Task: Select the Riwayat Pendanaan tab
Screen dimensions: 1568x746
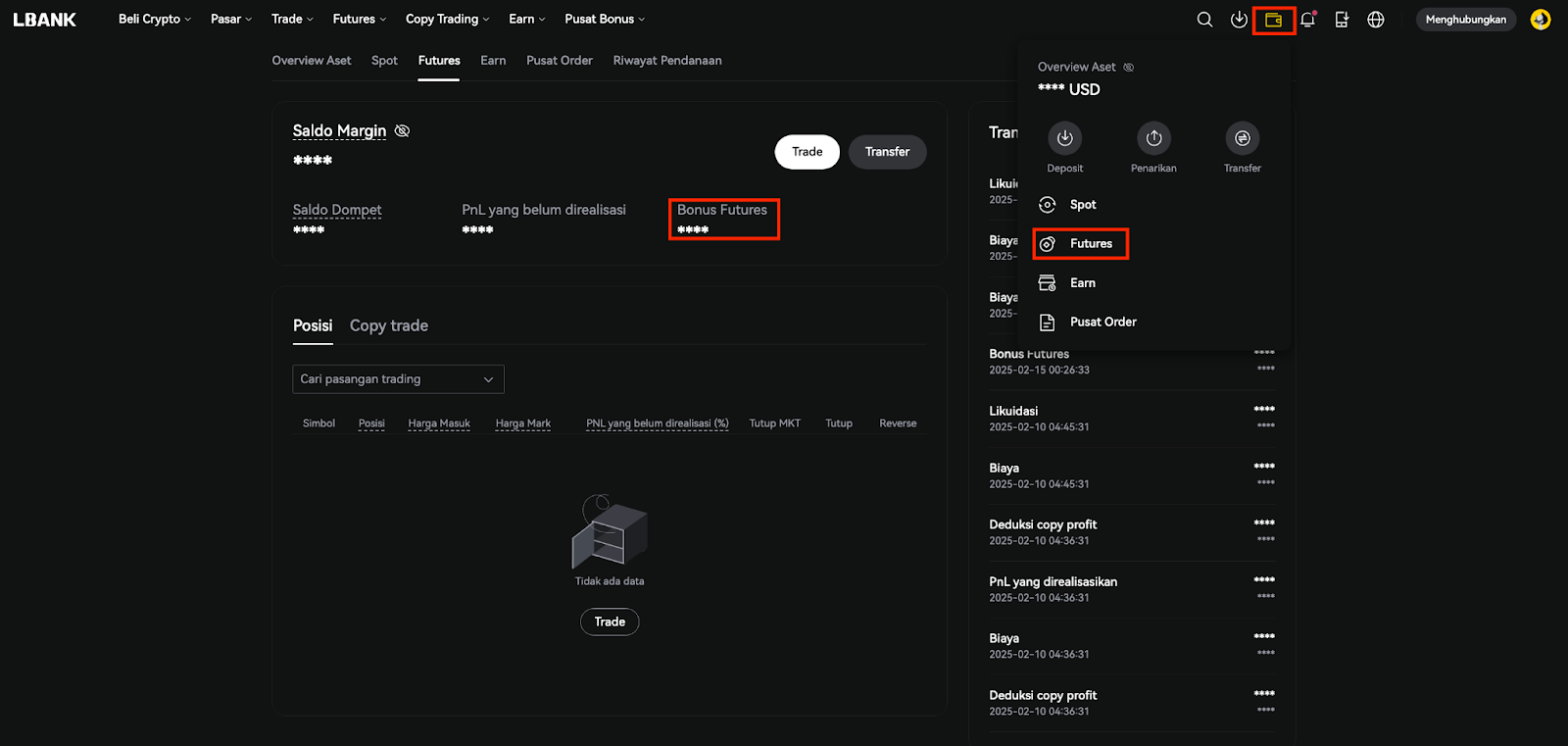Action: pyautogui.click(x=666, y=61)
